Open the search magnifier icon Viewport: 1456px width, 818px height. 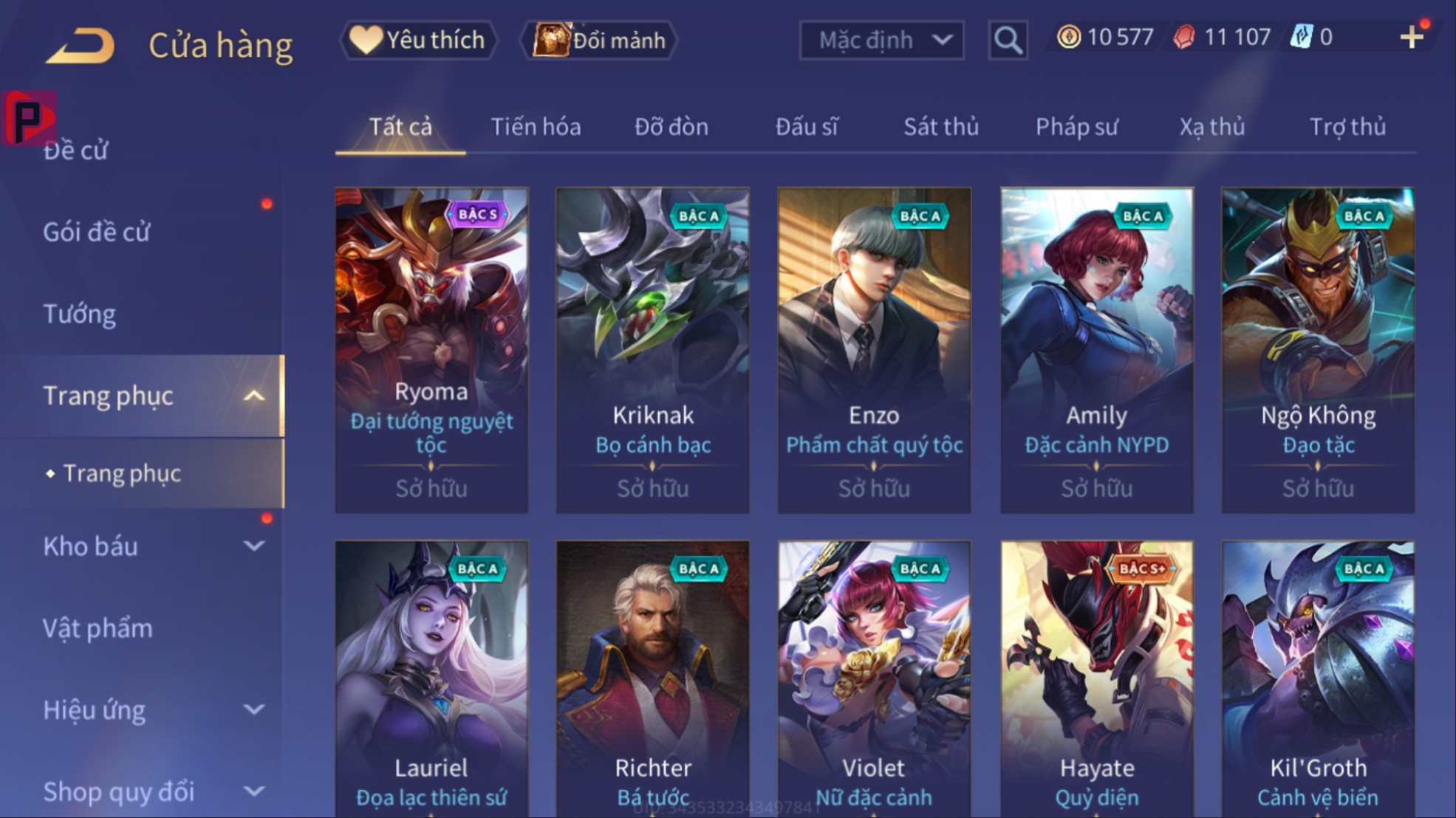click(1008, 40)
